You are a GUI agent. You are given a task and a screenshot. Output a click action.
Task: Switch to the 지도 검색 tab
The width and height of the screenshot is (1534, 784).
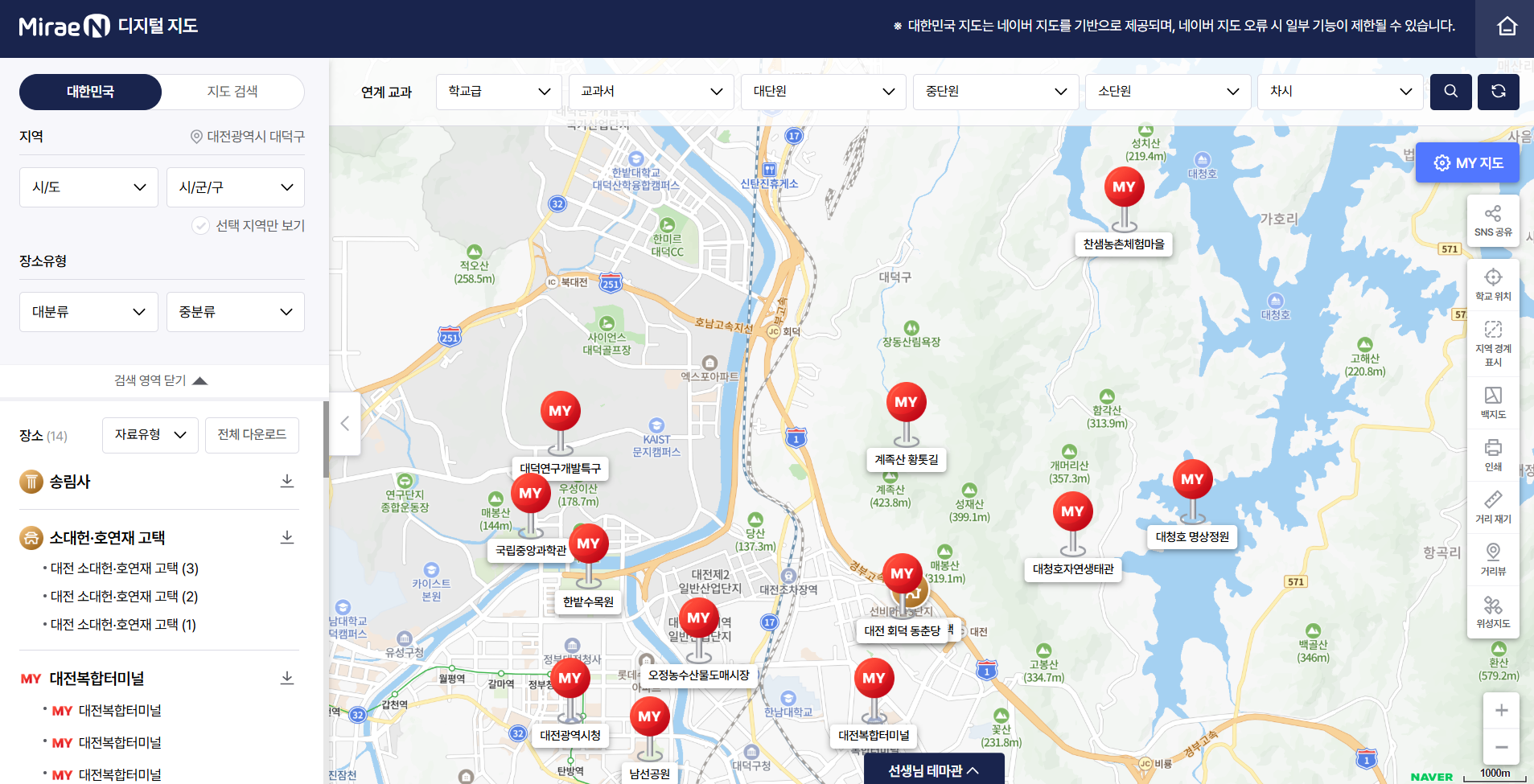coord(232,92)
